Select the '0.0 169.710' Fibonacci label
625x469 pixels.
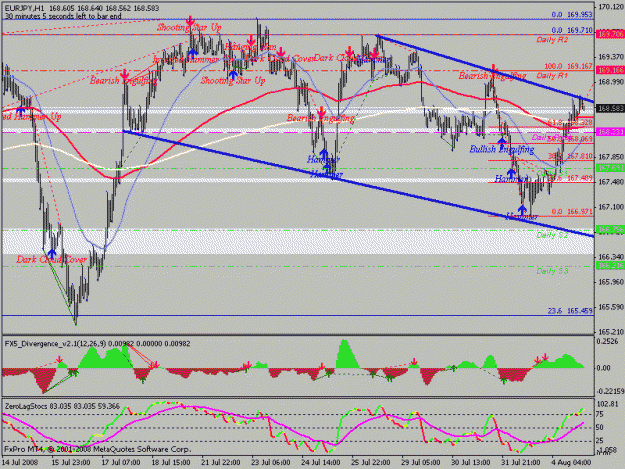click(x=572, y=30)
